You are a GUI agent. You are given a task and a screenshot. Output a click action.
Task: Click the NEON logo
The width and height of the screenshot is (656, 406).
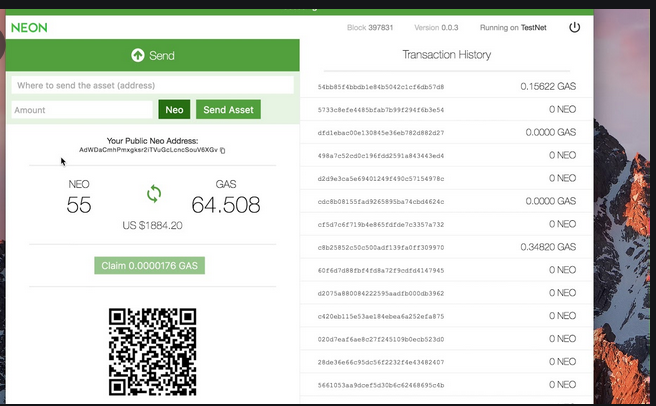(x=29, y=28)
